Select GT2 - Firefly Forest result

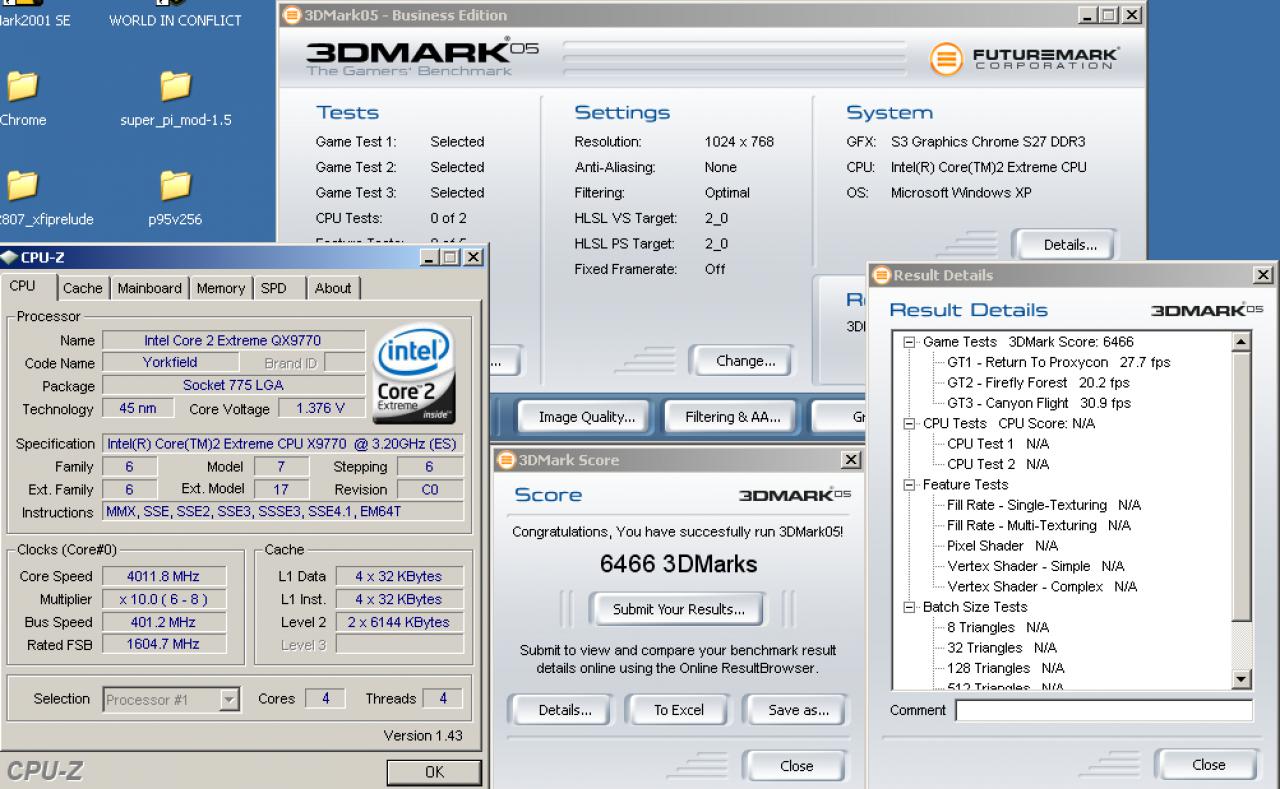point(1038,383)
